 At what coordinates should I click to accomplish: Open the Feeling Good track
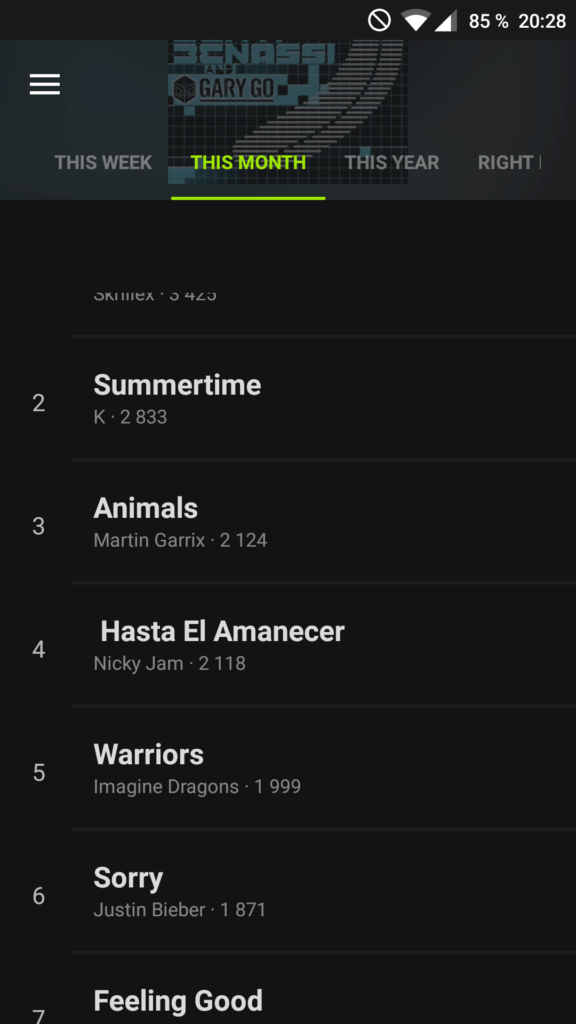click(x=324, y=989)
